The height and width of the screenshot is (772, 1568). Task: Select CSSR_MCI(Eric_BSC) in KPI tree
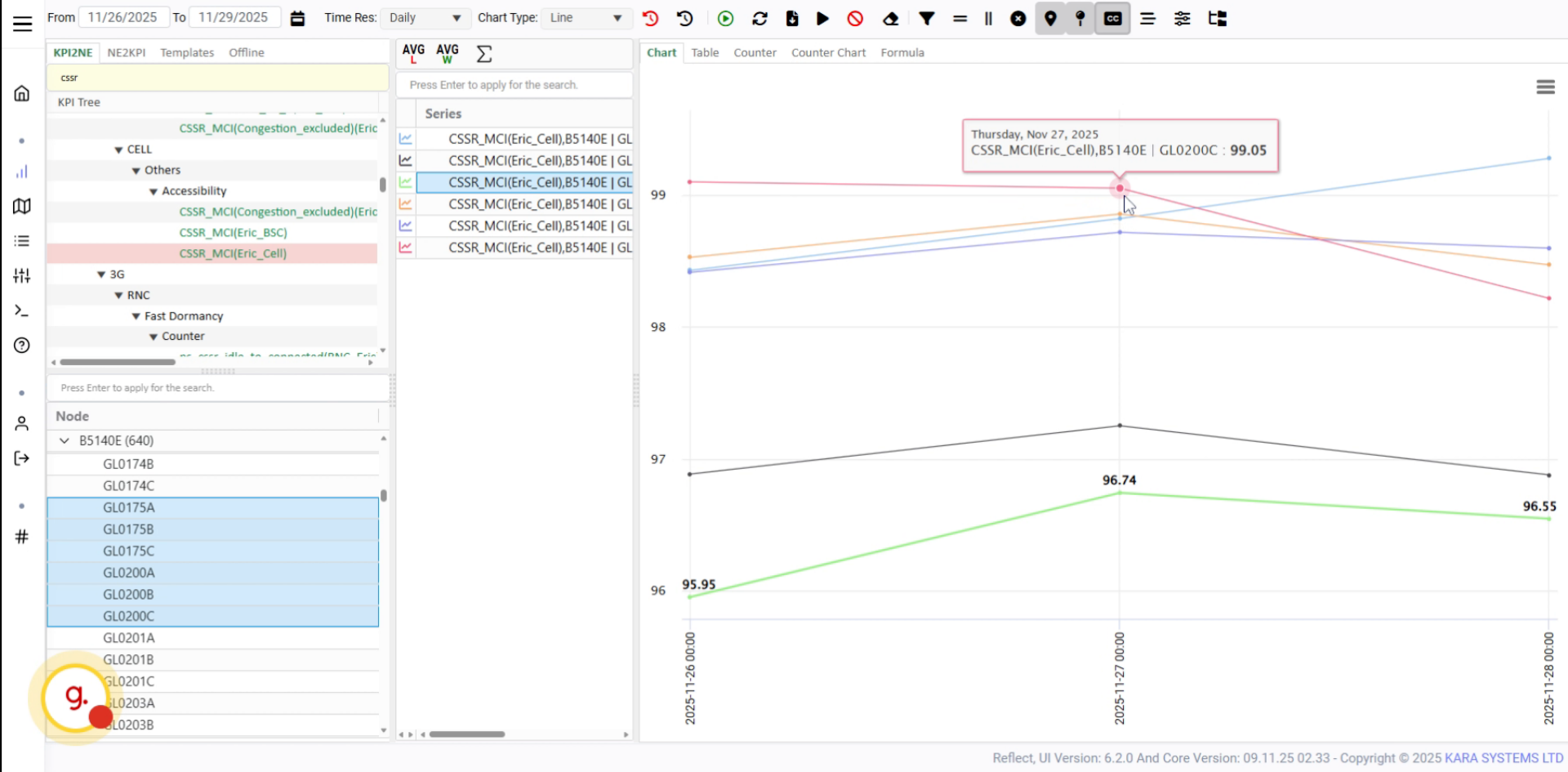tap(233, 233)
